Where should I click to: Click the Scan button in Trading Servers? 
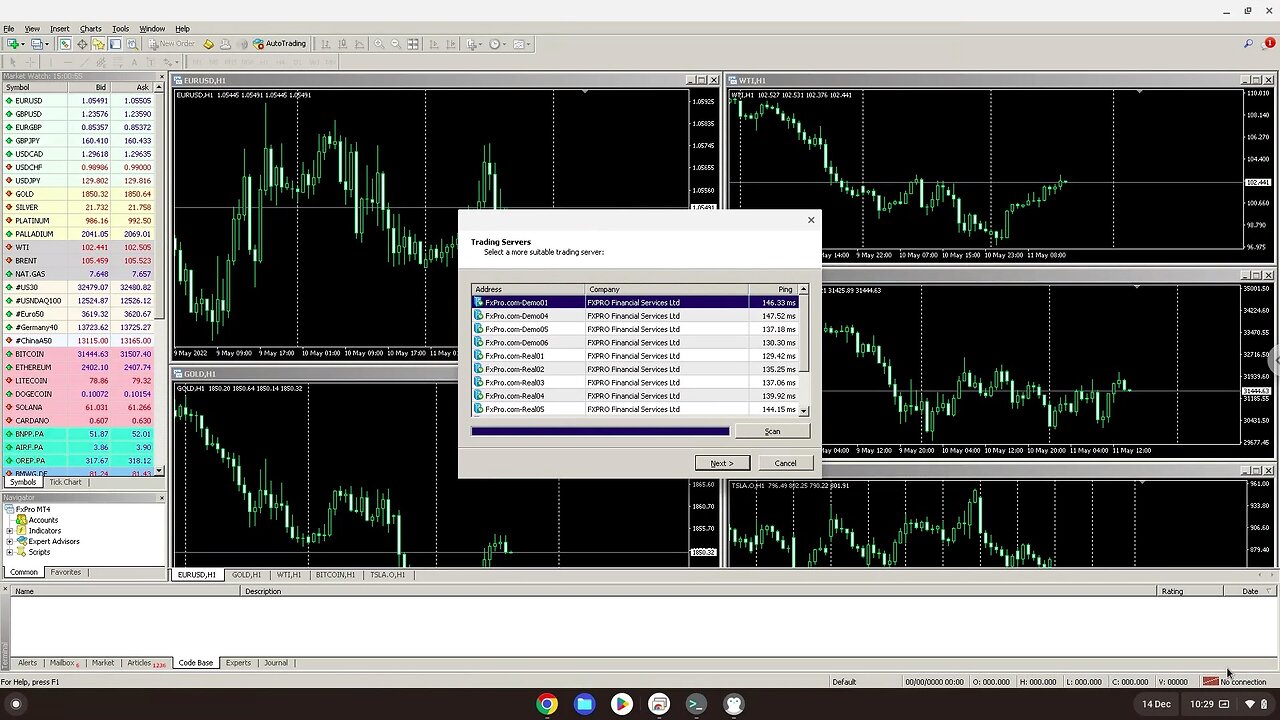772,431
